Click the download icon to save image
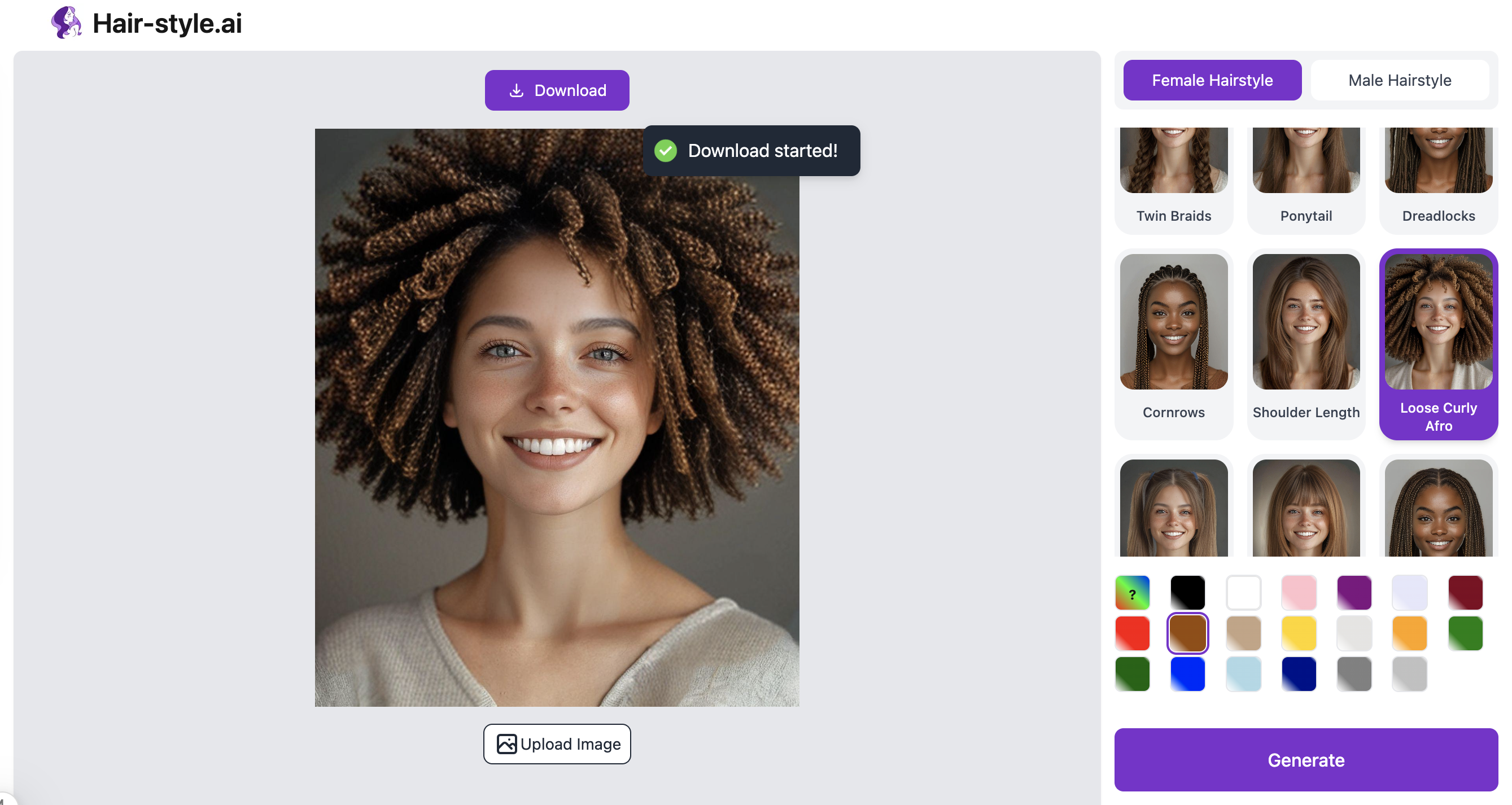1512x805 pixels. coord(516,90)
